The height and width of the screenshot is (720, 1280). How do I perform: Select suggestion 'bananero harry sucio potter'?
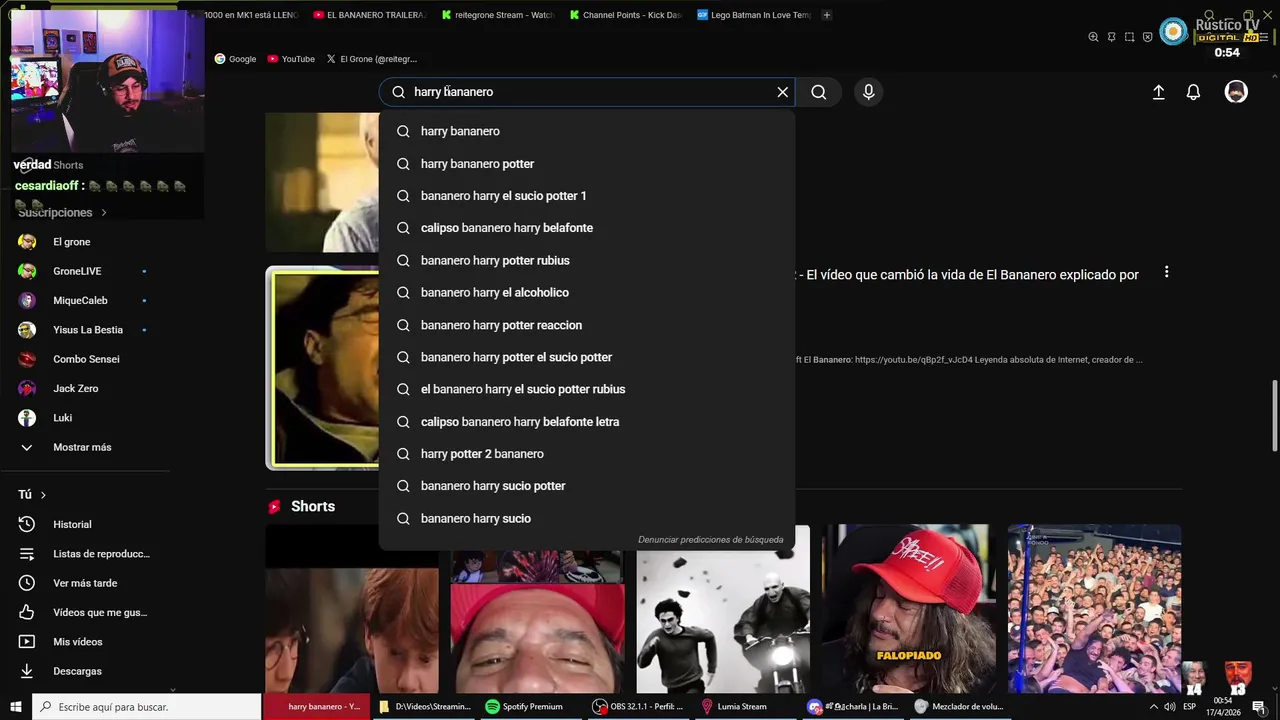pos(587,486)
